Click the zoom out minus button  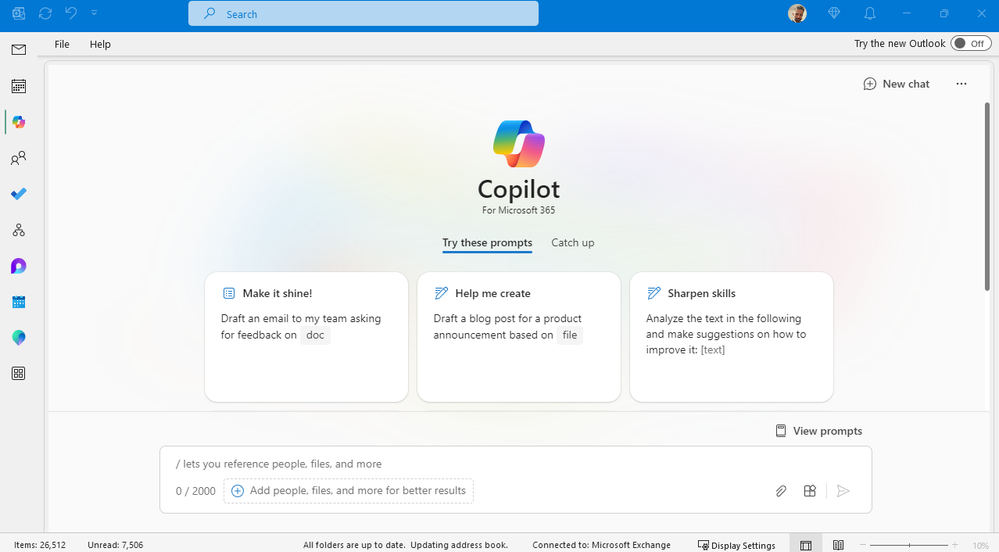click(863, 545)
